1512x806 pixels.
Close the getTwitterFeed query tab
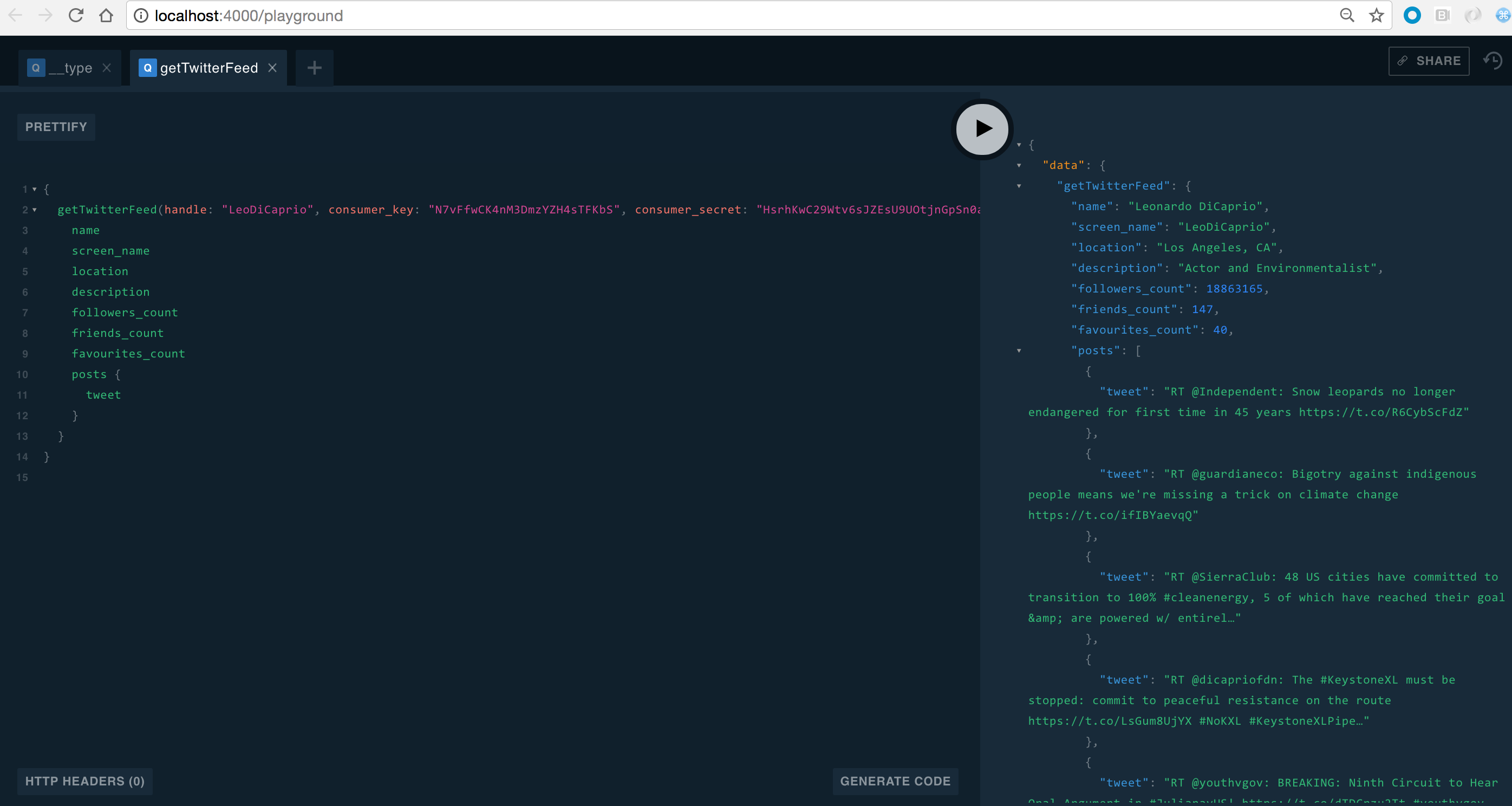click(x=272, y=68)
